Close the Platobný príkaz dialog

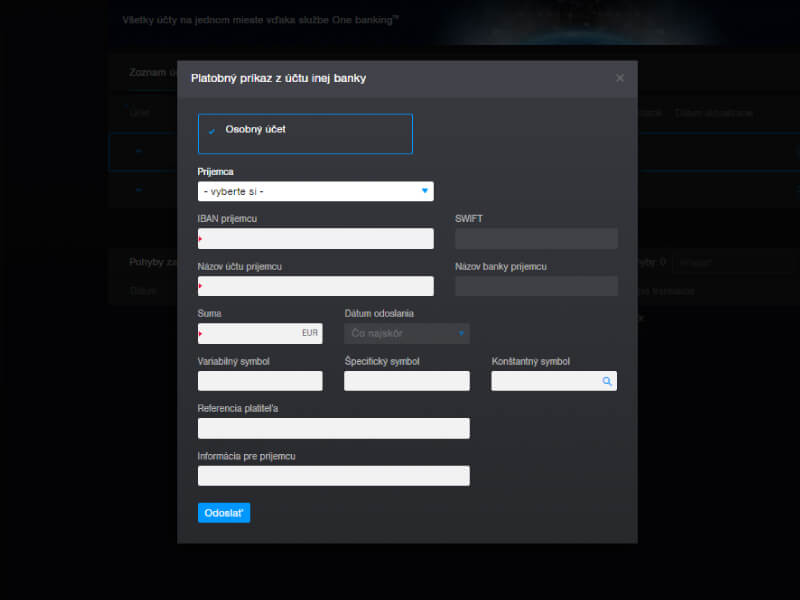[x=620, y=78]
